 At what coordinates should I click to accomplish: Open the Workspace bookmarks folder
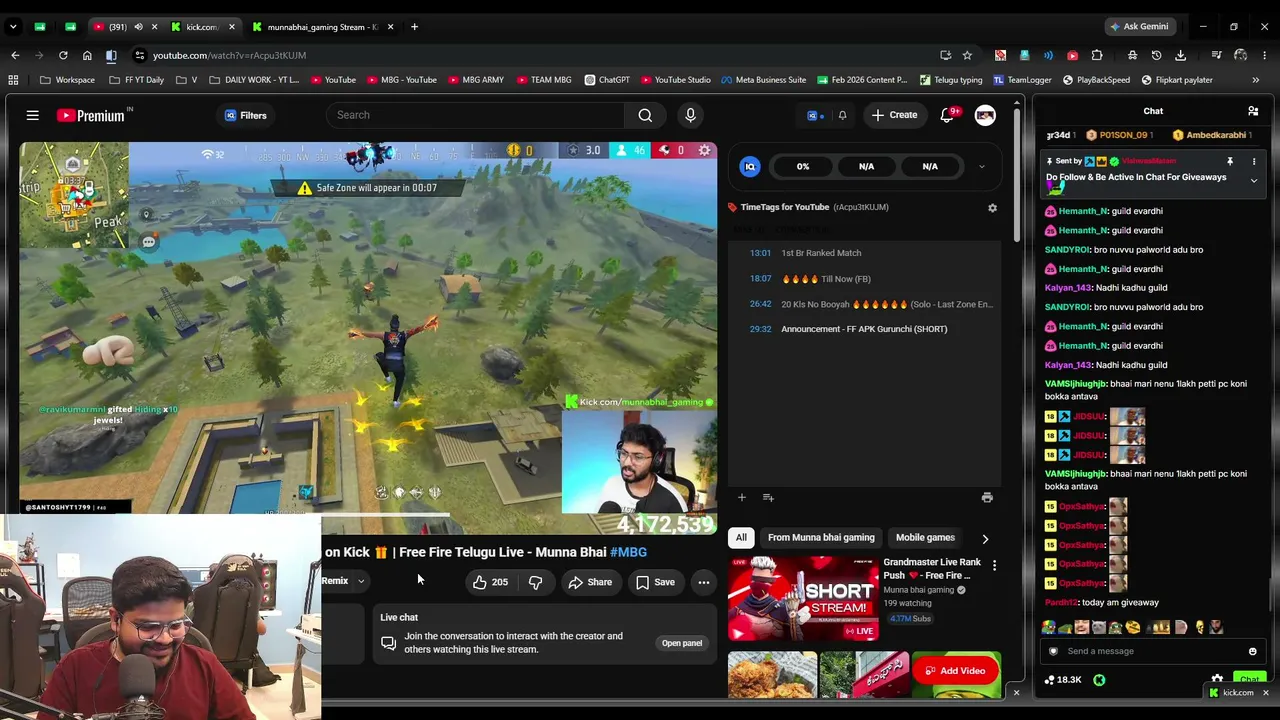tap(68, 80)
